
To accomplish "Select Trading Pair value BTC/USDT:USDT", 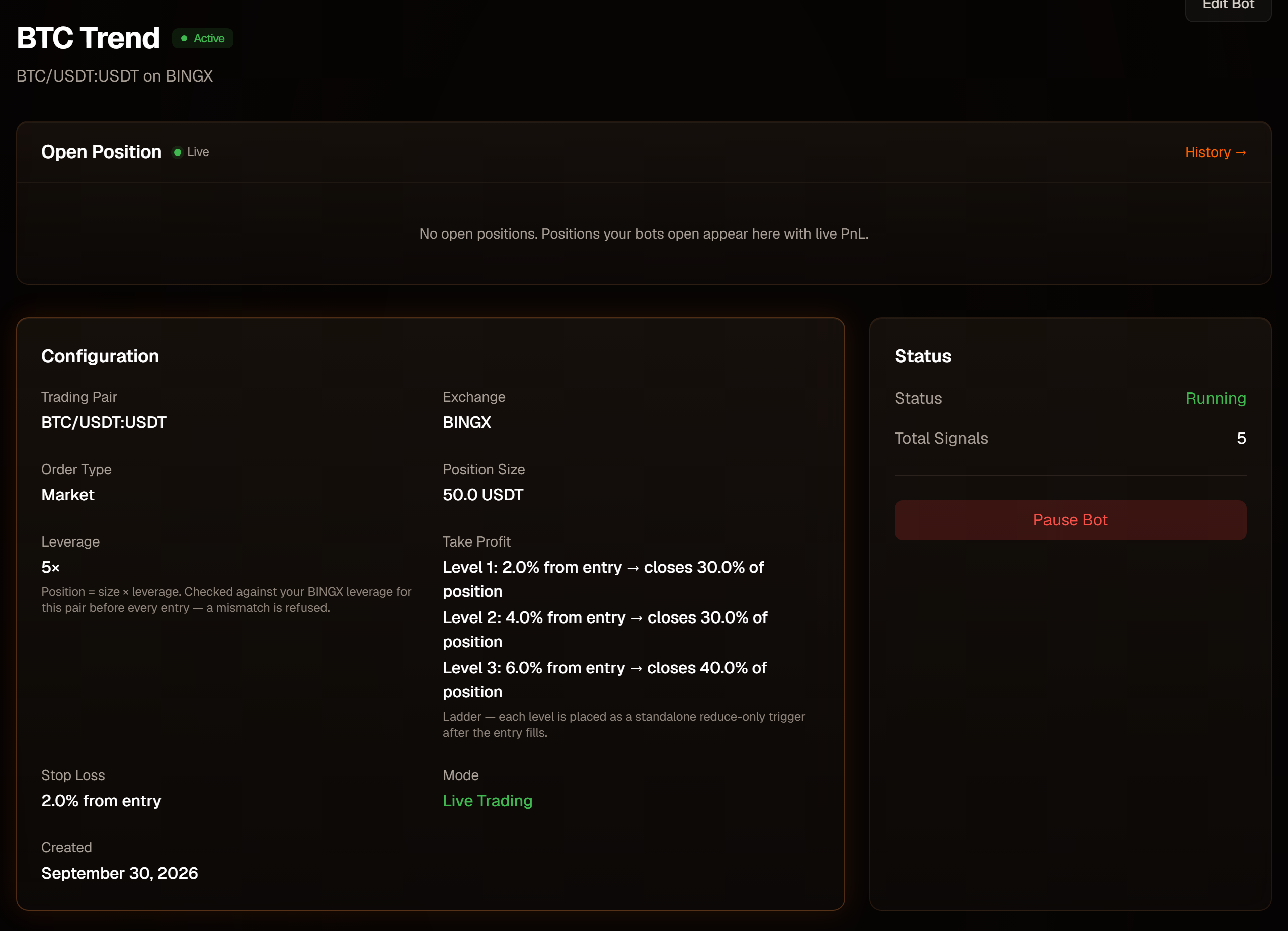I will coord(104,422).
